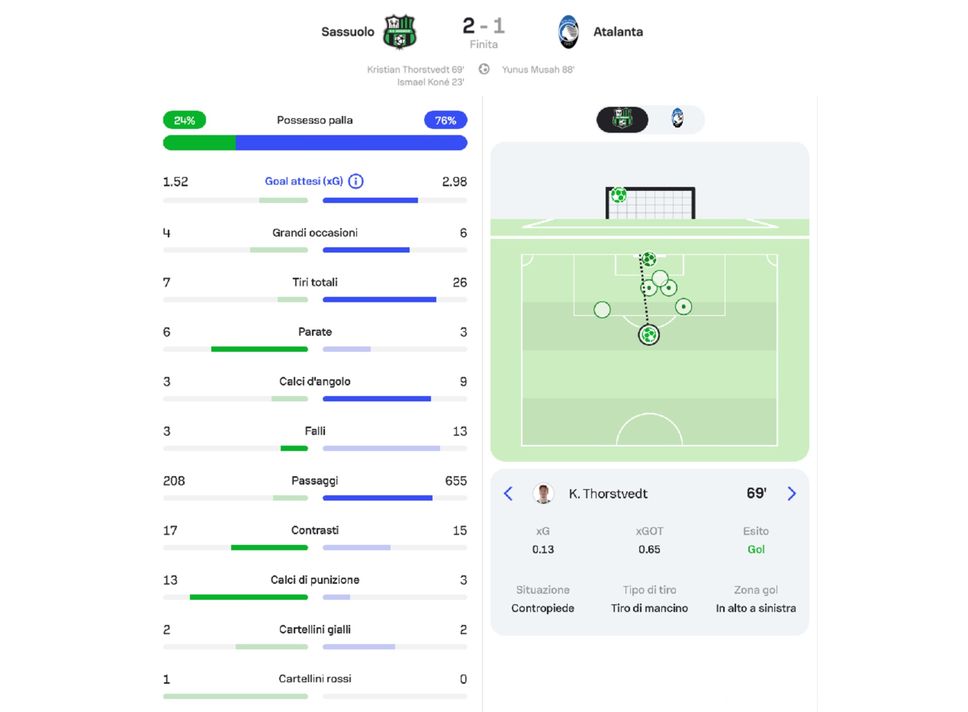This screenshot has width=968, height=712.
Task: Open the xG info tooltip icon
Action: tap(356, 182)
